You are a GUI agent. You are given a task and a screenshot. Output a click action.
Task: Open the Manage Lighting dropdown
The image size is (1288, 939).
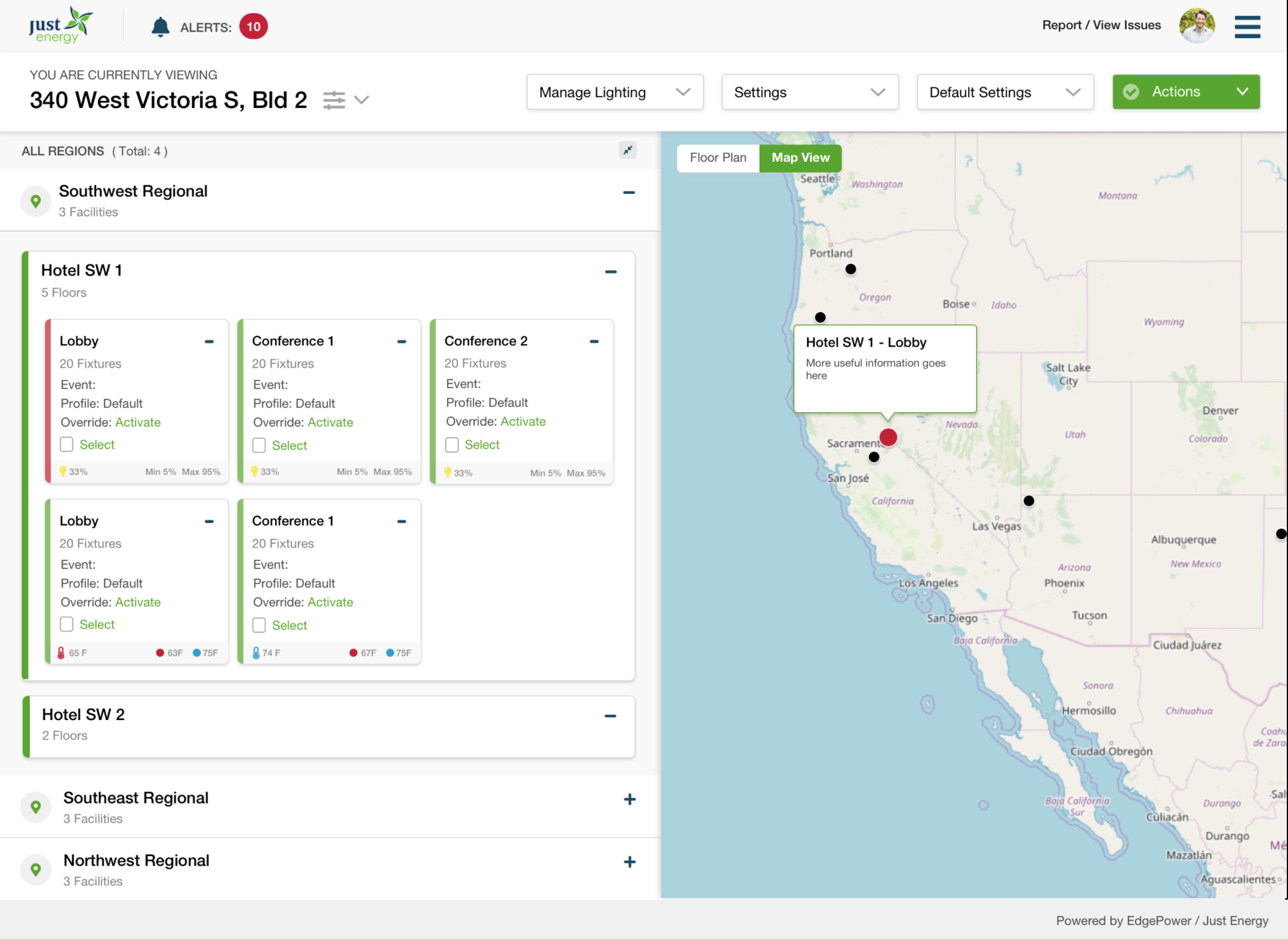[615, 92]
